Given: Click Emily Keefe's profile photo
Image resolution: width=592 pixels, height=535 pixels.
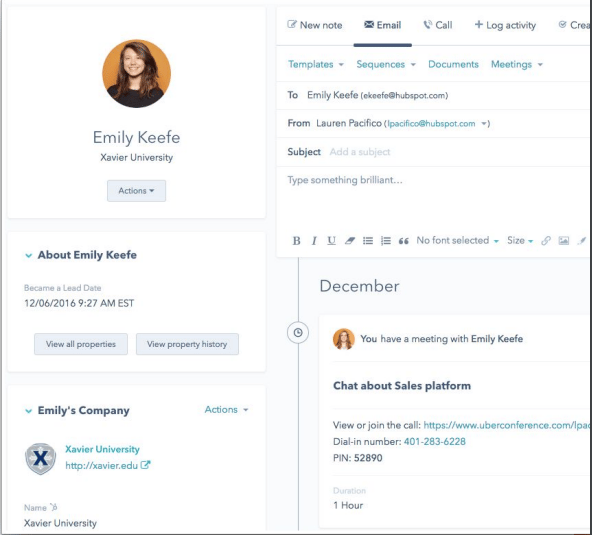Looking at the screenshot, I should point(136,74).
